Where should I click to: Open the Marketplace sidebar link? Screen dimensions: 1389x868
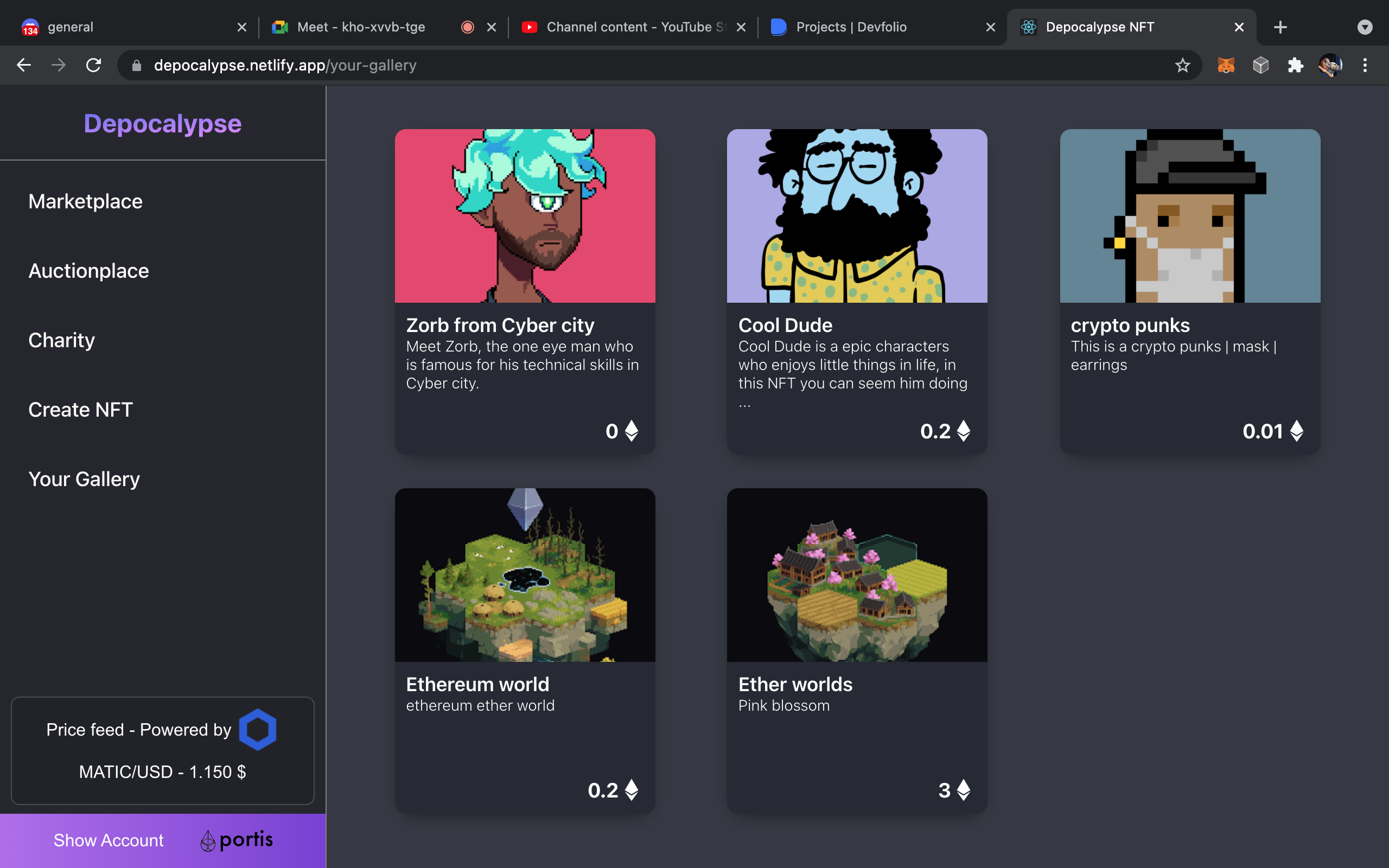[x=86, y=201]
